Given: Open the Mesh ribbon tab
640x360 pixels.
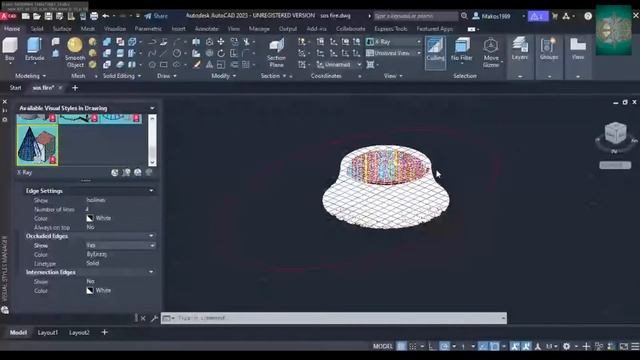Looking at the screenshot, I should pos(87,29).
